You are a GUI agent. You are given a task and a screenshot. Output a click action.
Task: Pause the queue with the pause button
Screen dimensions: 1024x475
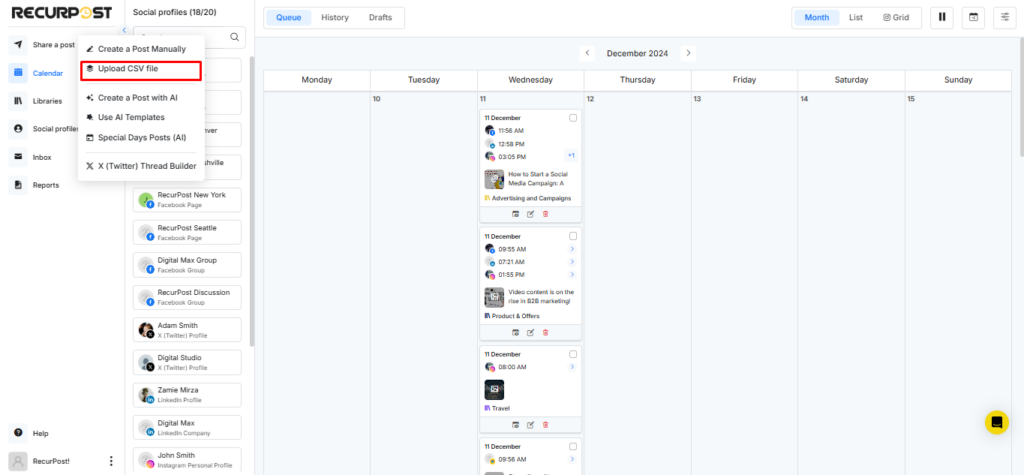click(x=942, y=18)
